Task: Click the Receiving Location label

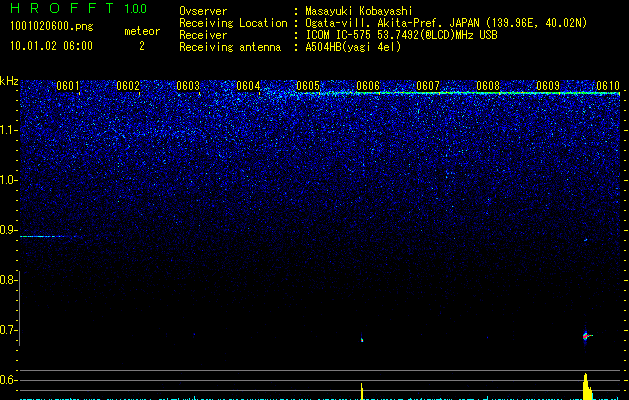Action: click(233, 23)
